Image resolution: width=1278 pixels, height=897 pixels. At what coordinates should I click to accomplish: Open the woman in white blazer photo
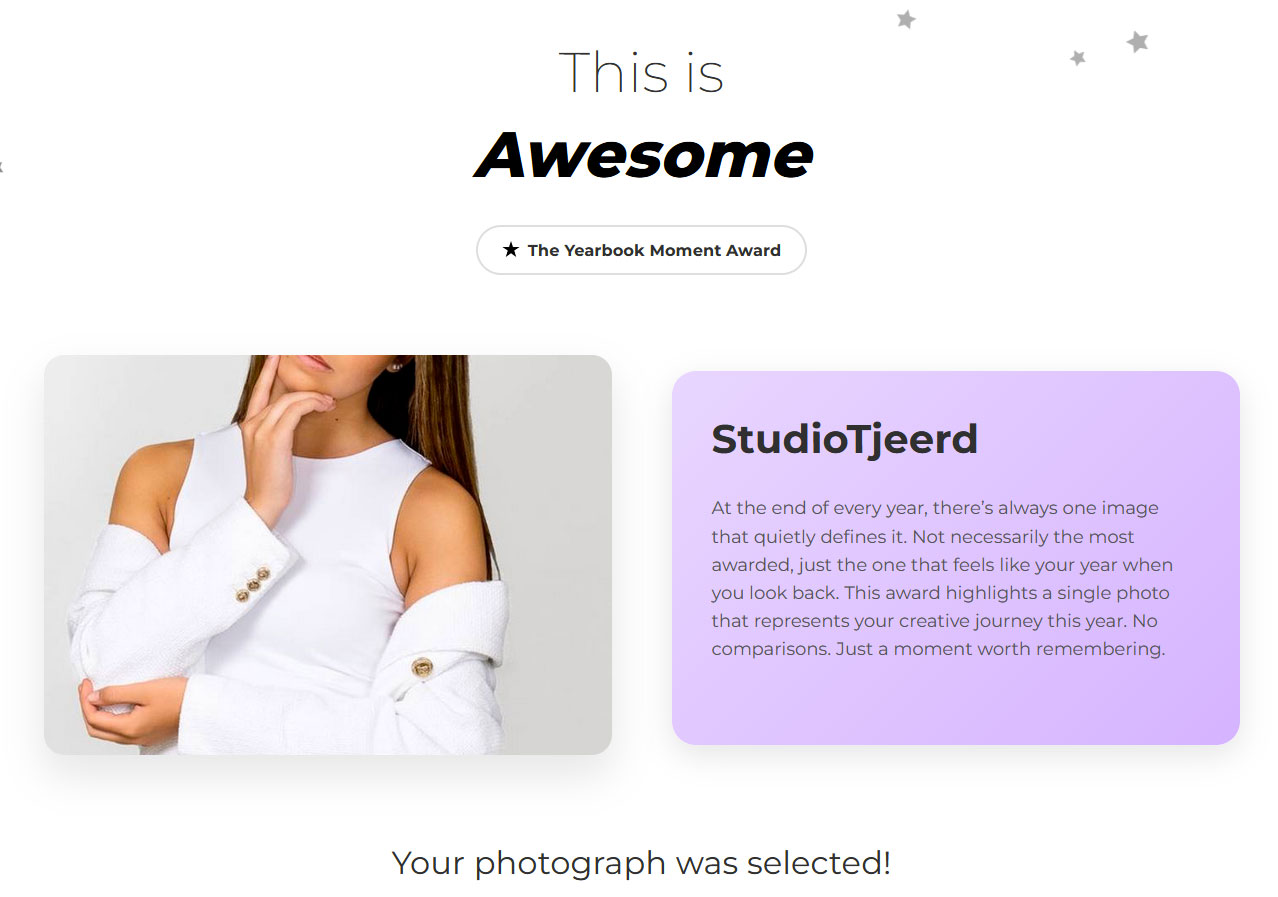pos(328,555)
